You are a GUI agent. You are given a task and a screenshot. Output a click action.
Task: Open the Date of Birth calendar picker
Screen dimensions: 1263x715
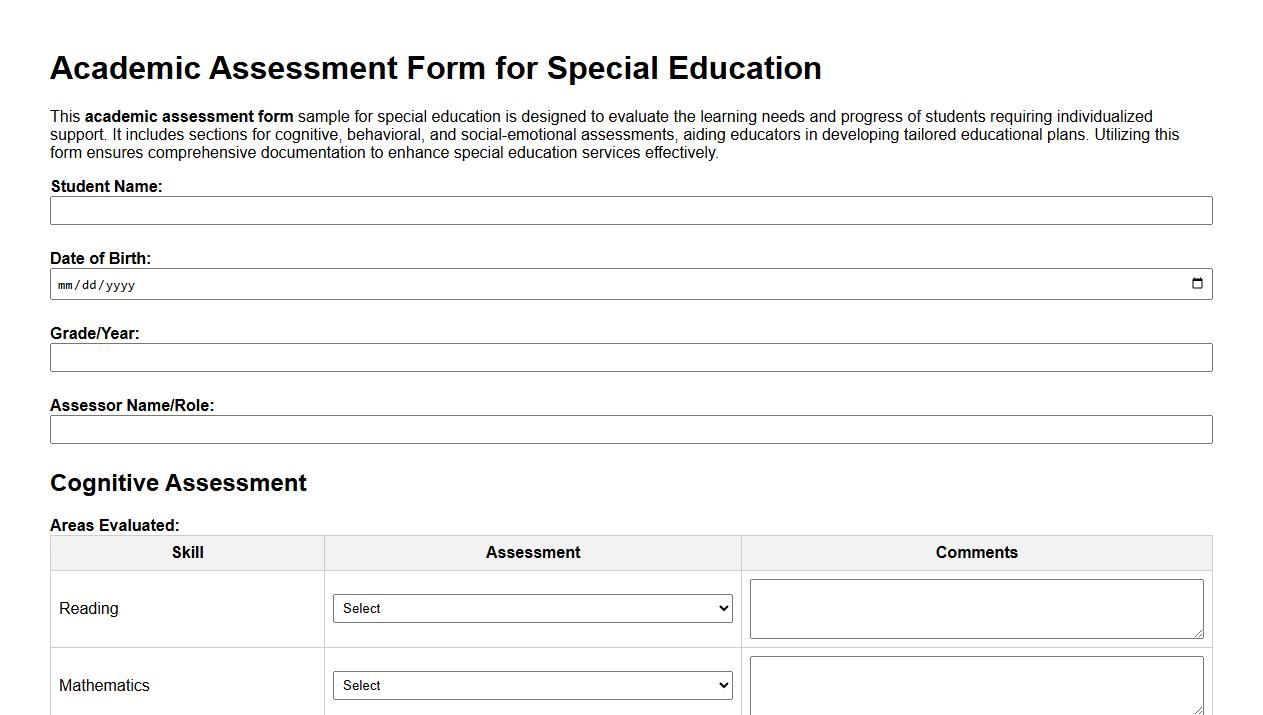pyautogui.click(x=1197, y=283)
